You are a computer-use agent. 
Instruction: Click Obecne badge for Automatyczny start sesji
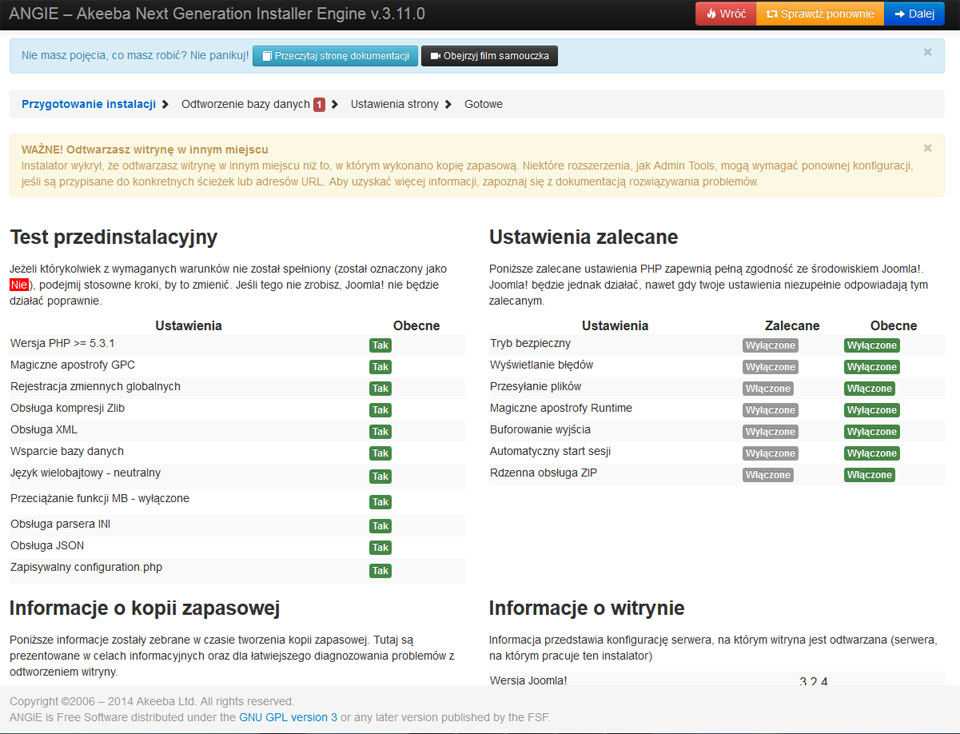click(872, 453)
